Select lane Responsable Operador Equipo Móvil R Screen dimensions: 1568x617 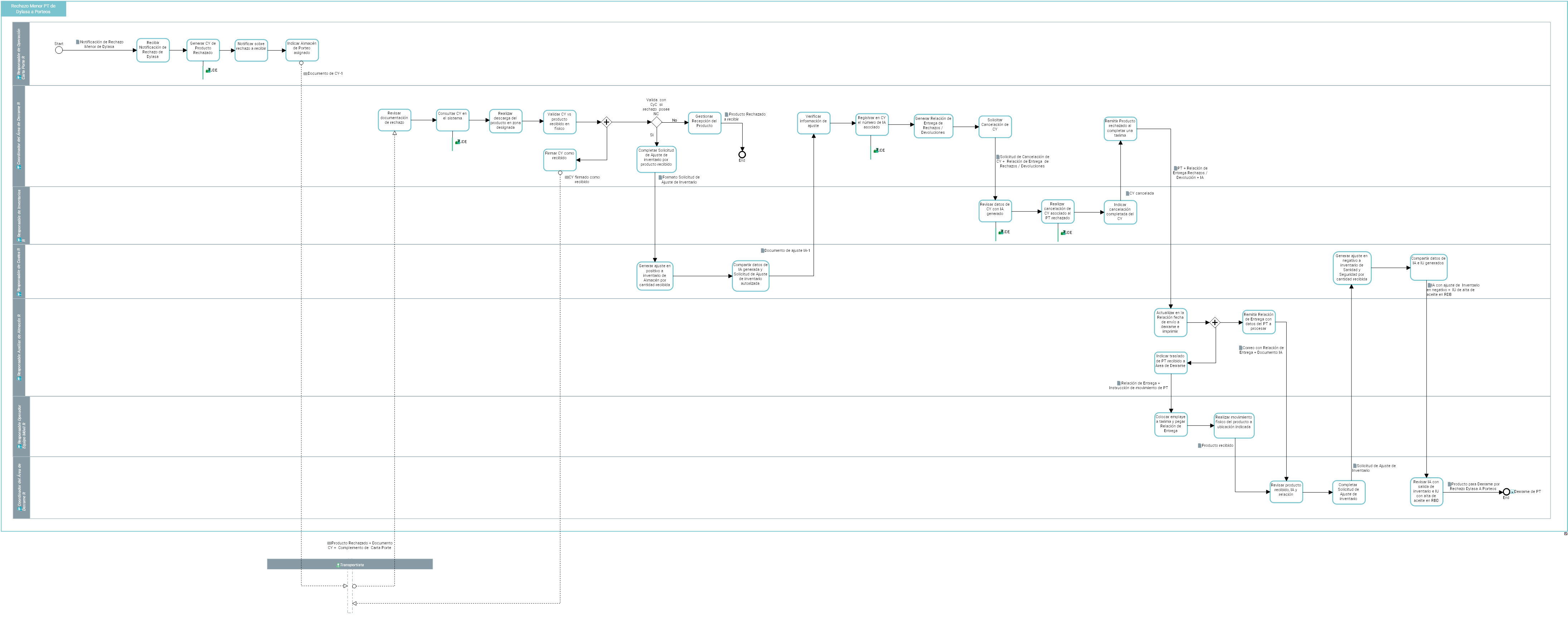coord(21,427)
